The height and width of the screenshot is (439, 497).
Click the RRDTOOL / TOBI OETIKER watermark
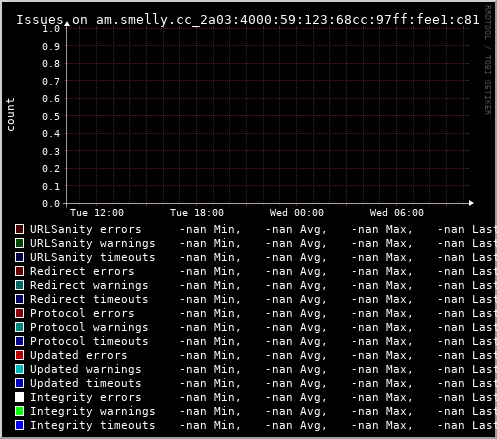(488, 60)
